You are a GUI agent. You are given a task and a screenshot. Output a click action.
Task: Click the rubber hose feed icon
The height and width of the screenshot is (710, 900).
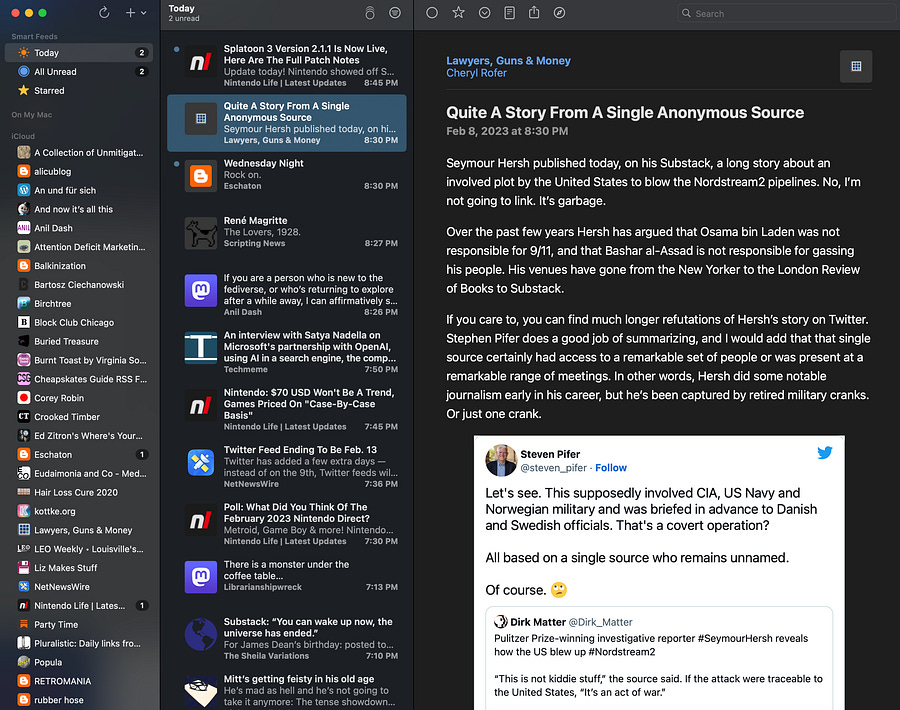coord(24,700)
